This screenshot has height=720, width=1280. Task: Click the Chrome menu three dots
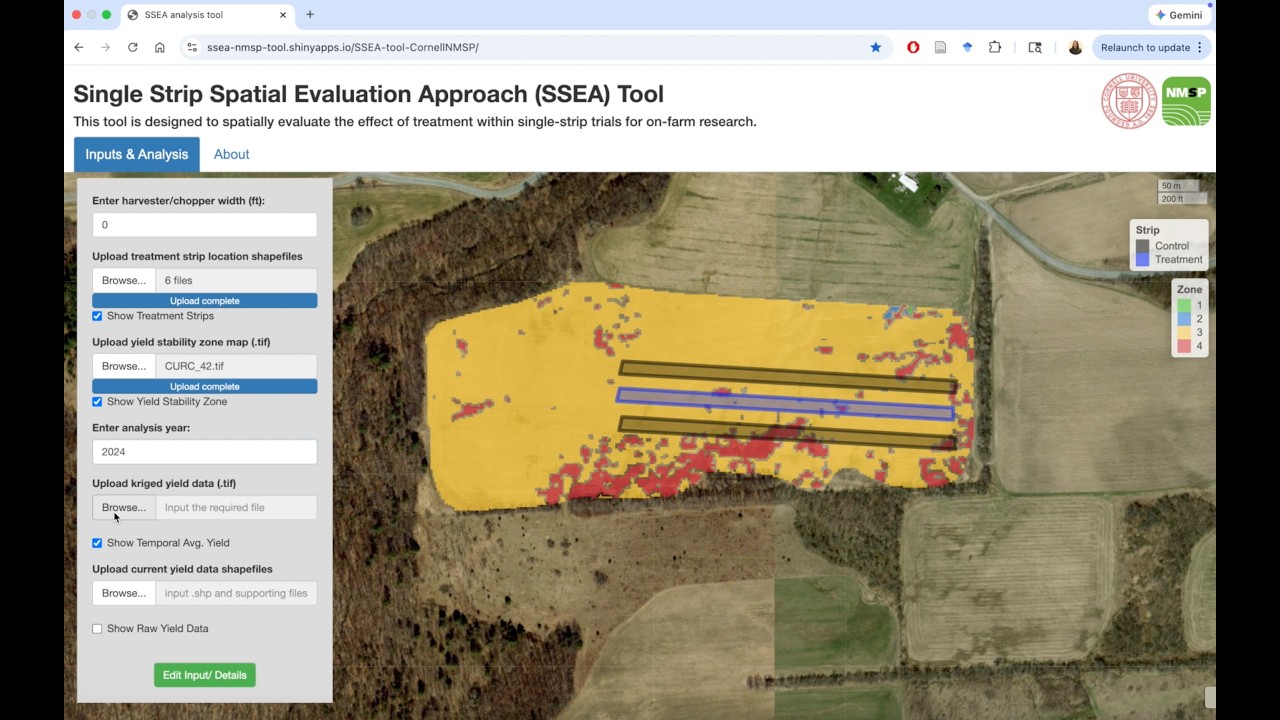pyautogui.click(x=1200, y=47)
